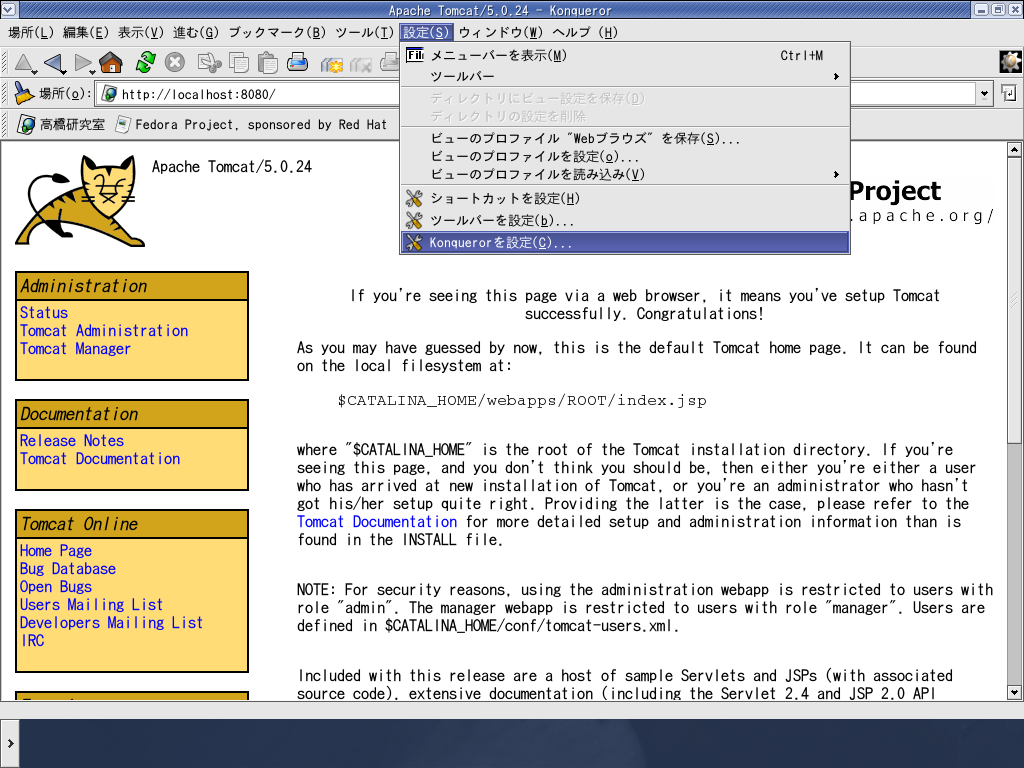Viewport: 1024px width, 768px height.
Task: Open the IRC link
Action: 33,641
